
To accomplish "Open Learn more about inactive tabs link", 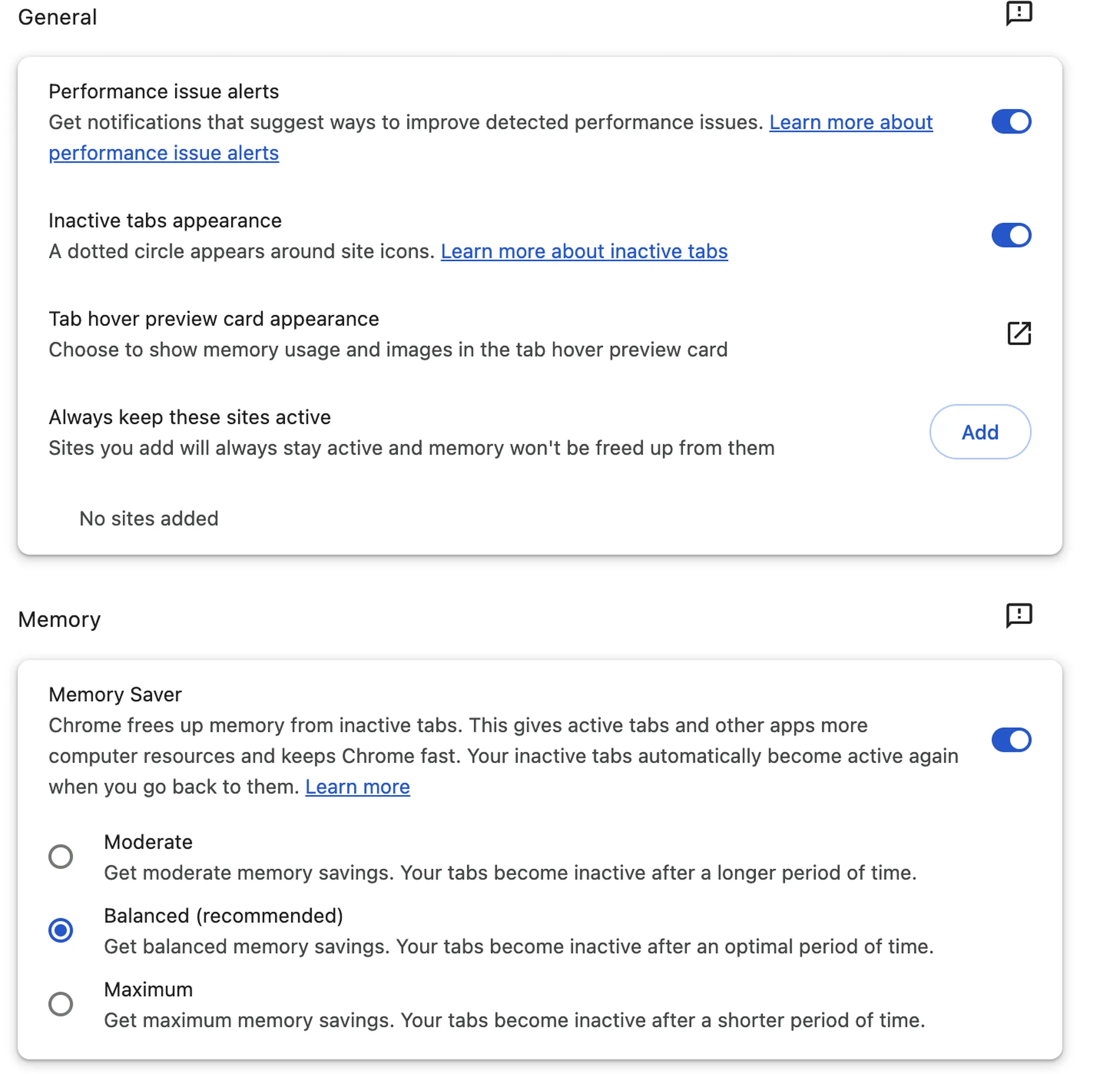I will click(x=584, y=252).
